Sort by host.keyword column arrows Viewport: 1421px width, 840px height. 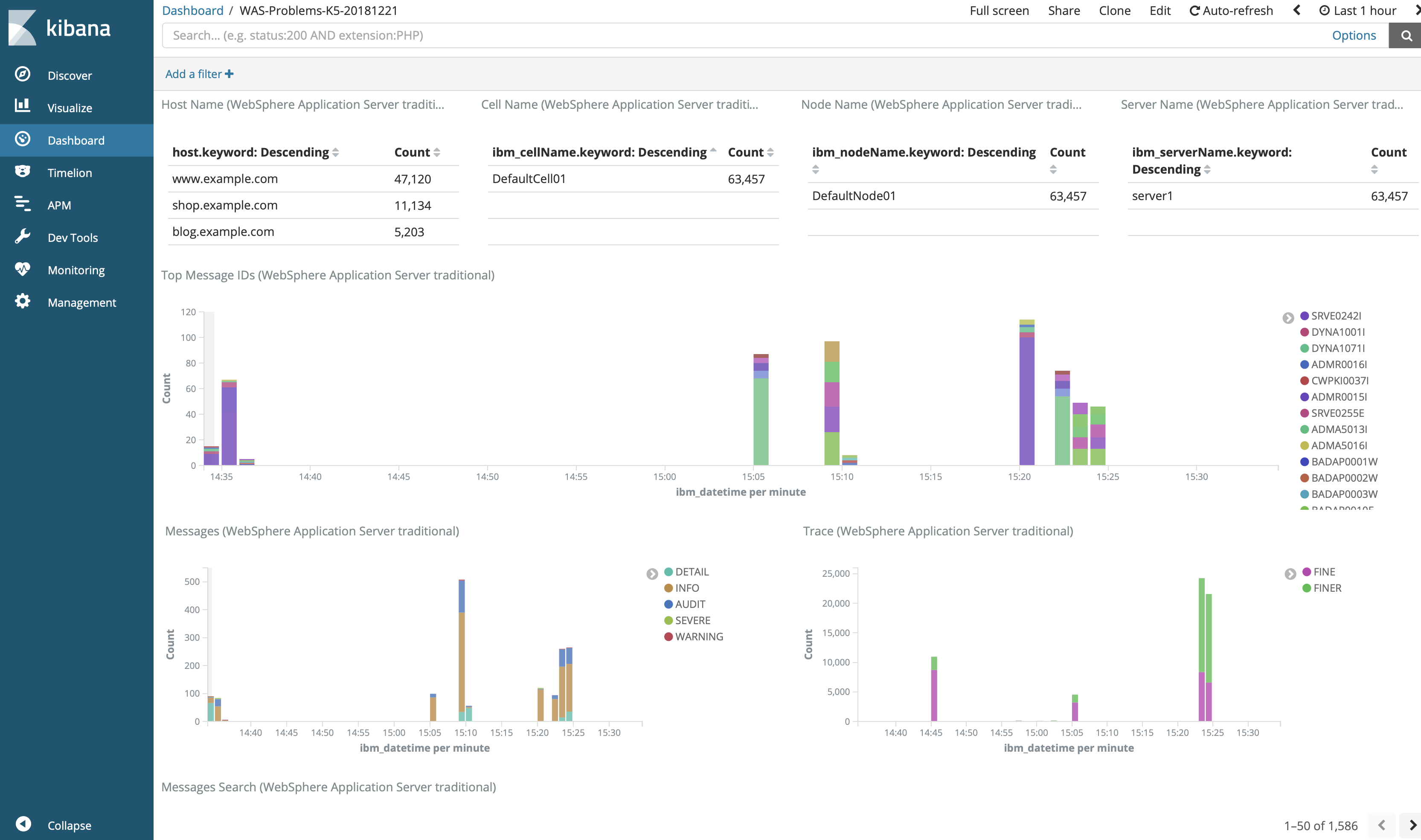[336, 153]
